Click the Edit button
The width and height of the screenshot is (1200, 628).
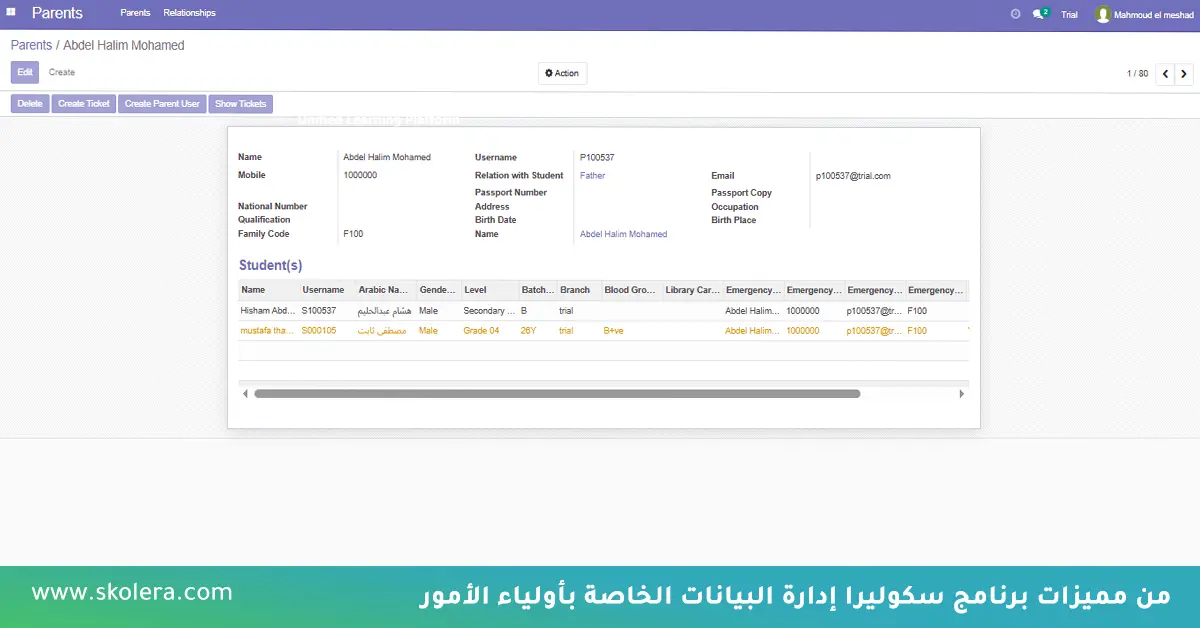[25, 72]
